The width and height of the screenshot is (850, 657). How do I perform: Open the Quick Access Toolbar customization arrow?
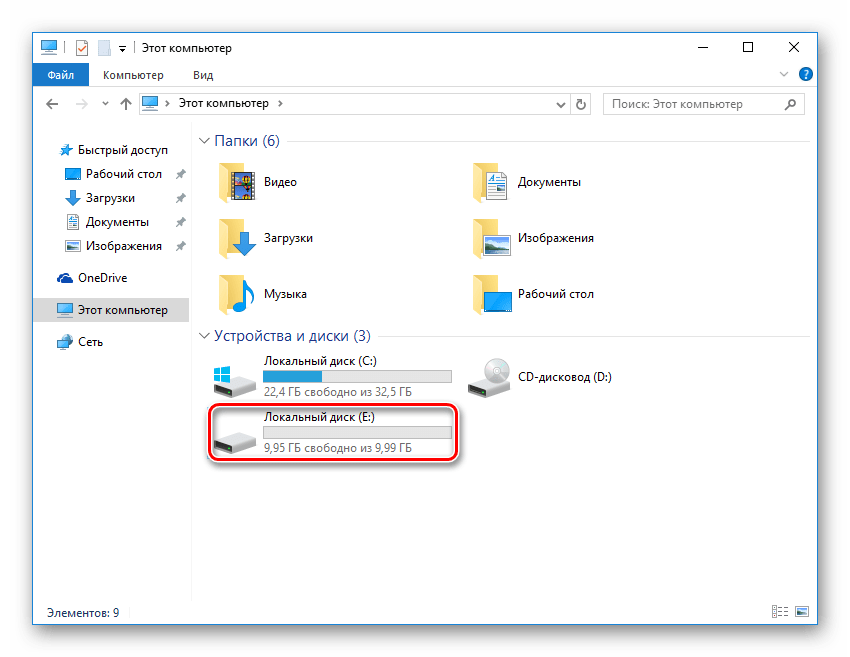(122, 47)
